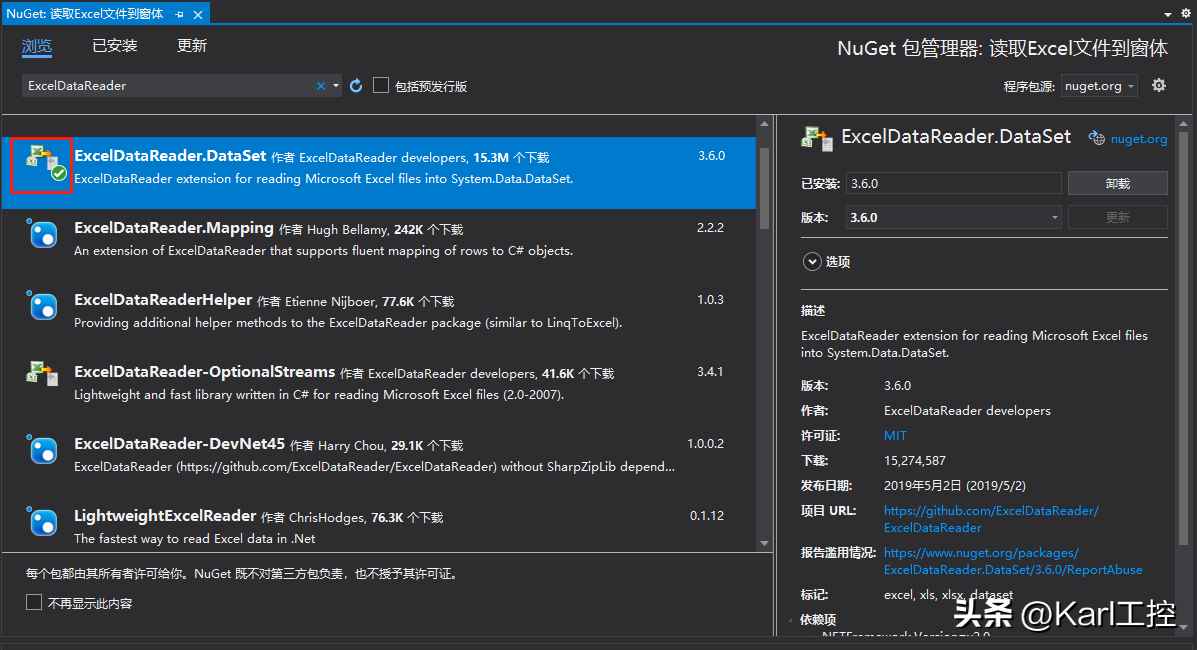
Task: Click the 15,274,587 downloads value
Action: click(x=915, y=461)
